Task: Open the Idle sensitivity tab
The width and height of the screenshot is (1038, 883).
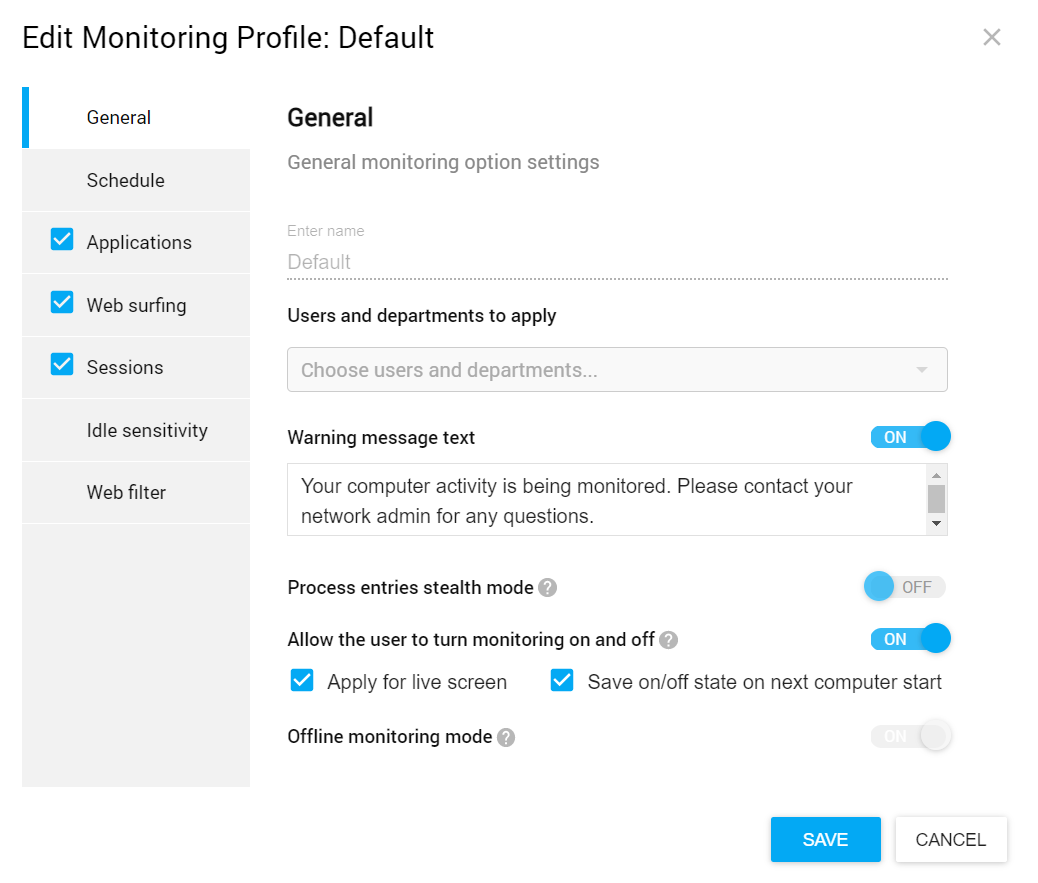Action: [x=147, y=431]
